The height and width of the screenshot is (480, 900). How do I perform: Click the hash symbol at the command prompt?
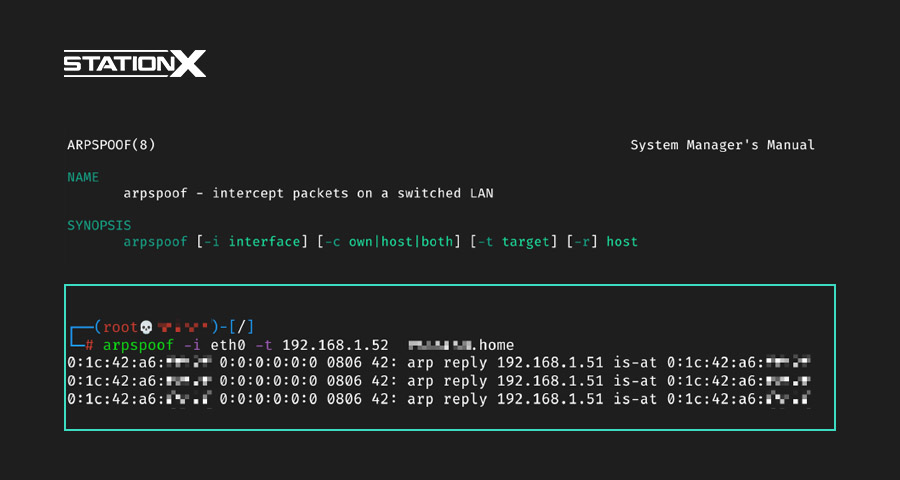tap(89, 344)
